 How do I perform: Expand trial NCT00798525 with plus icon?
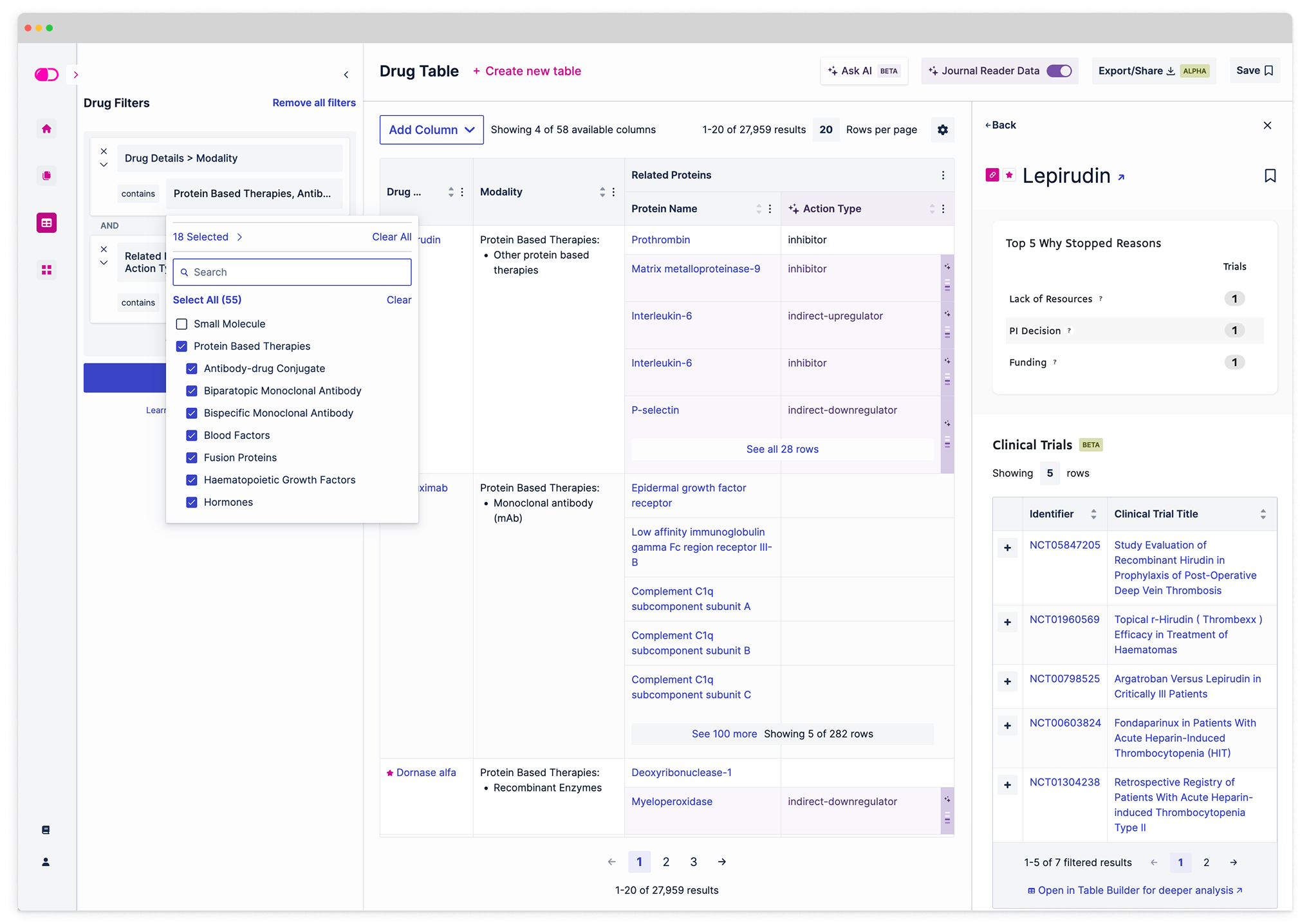point(1007,681)
